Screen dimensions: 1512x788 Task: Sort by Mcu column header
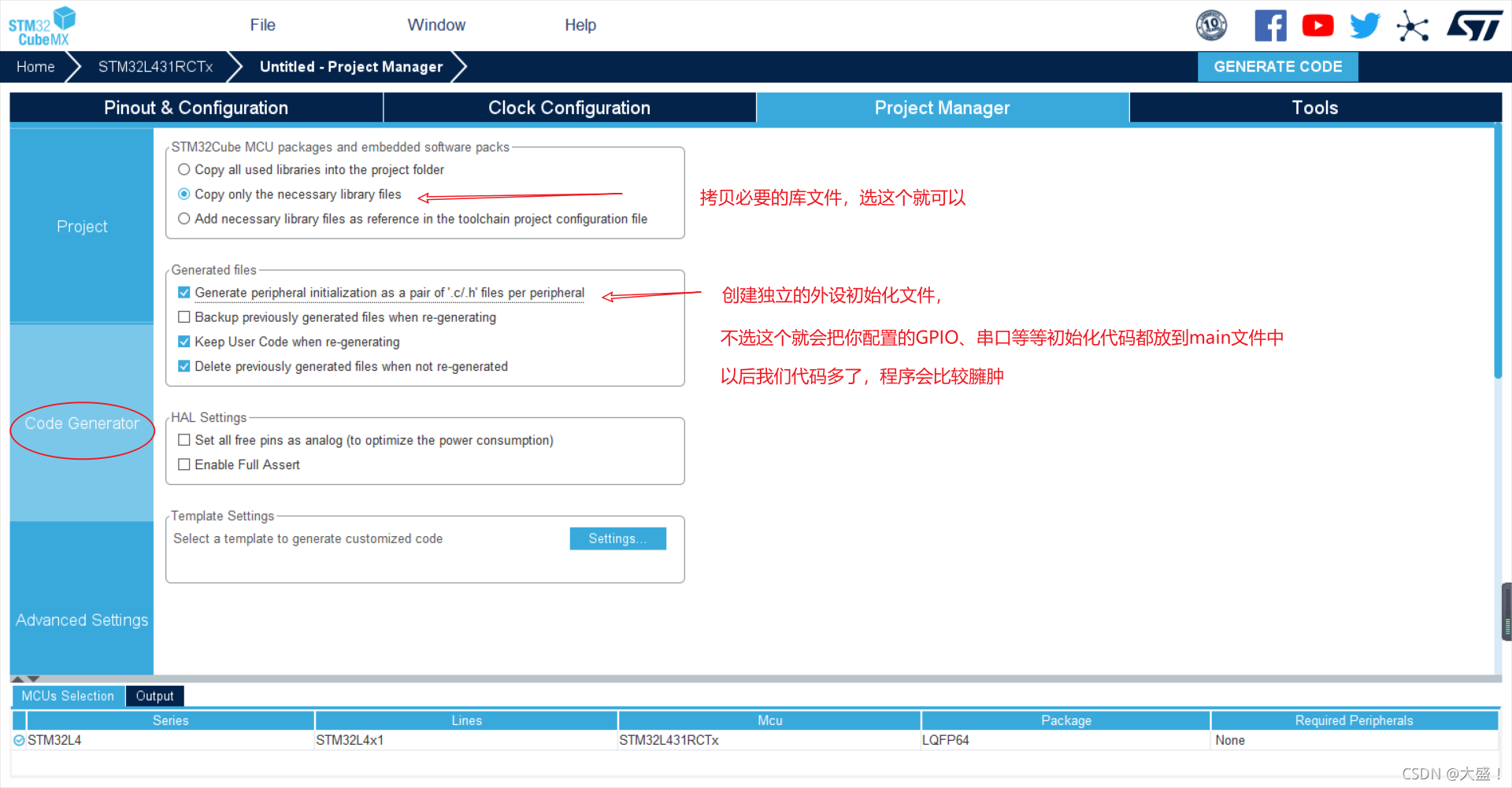769,720
